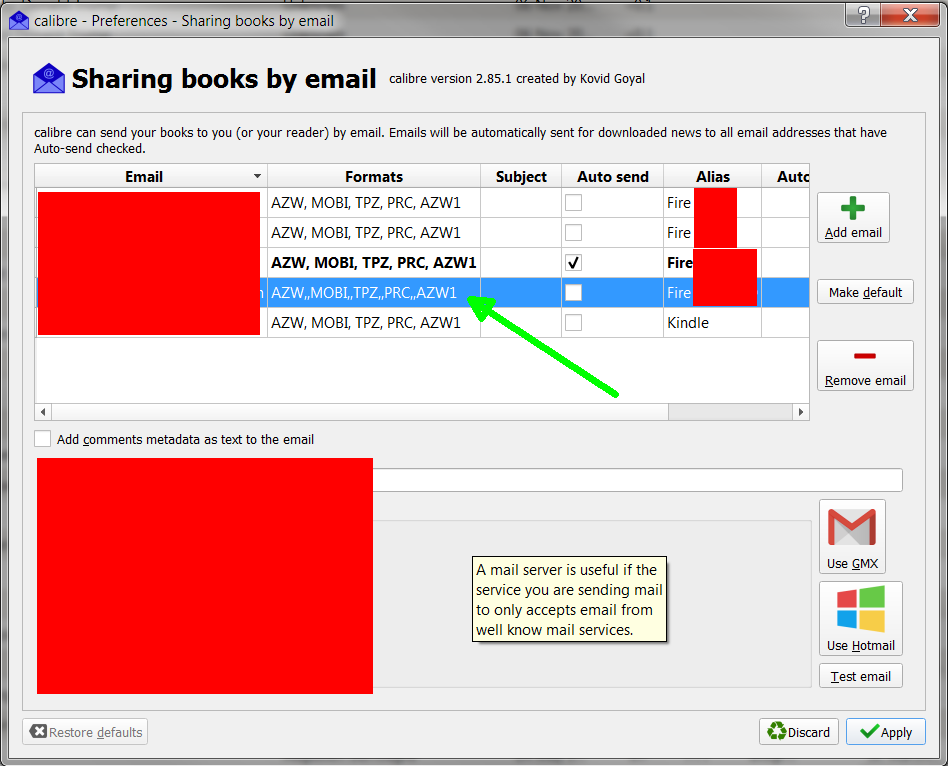Click the question mark help button in title bar
This screenshot has width=948, height=766.
tap(863, 14)
